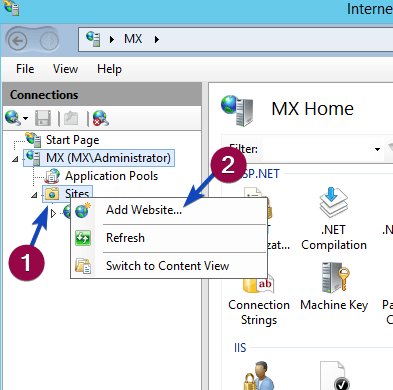Click the MX Home server icon
Screen dimensions: 393x390
(237, 111)
